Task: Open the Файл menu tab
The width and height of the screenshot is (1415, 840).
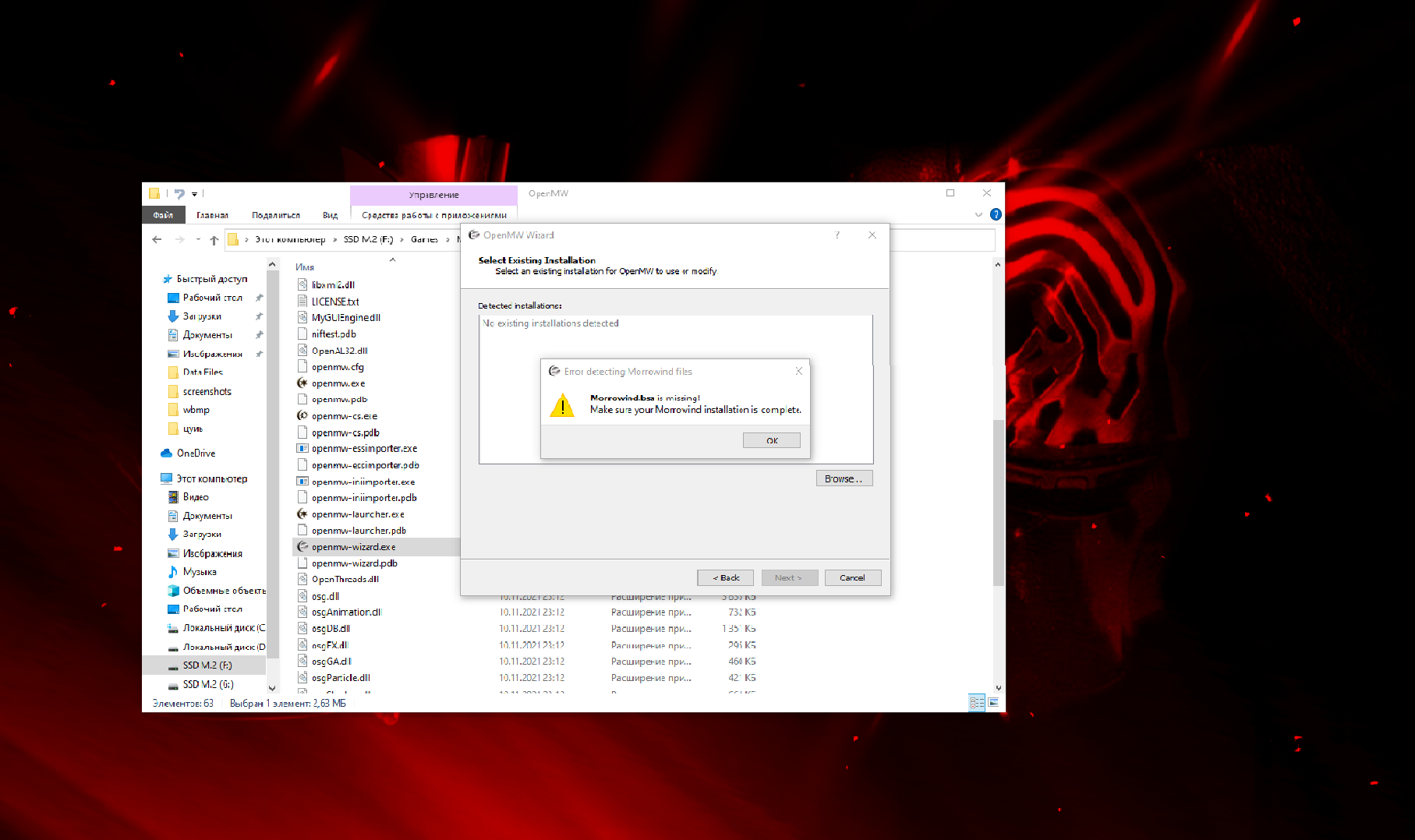Action: [163, 215]
